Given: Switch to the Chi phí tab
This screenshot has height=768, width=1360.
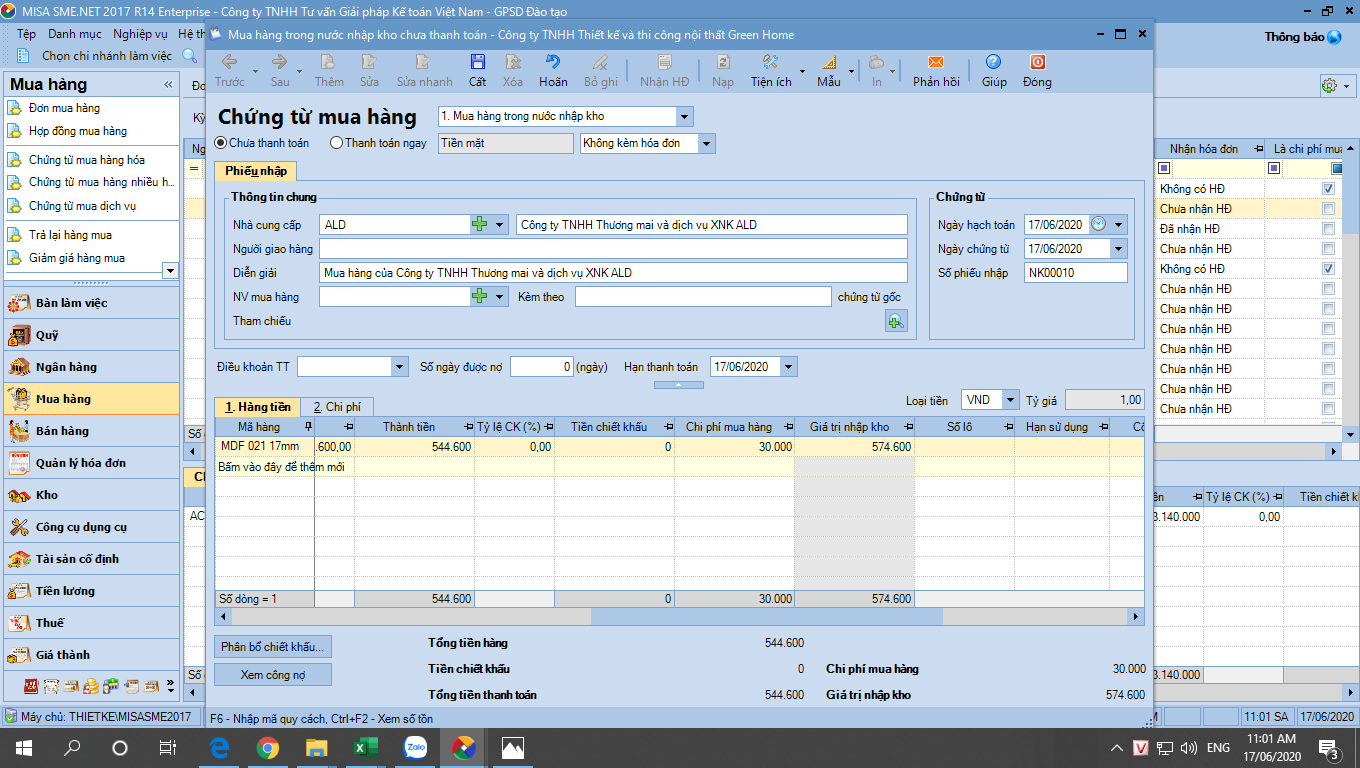Looking at the screenshot, I should pyautogui.click(x=337, y=407).
